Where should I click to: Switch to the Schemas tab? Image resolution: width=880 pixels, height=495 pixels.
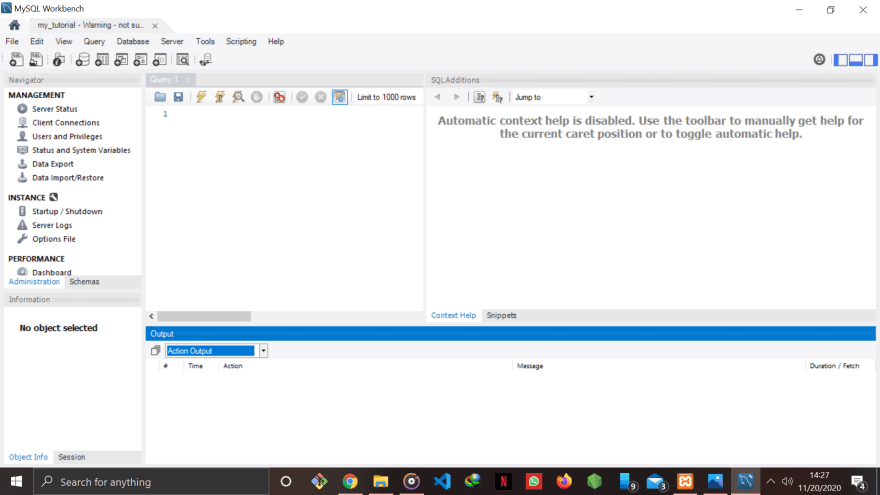click(x=84, y=282)
